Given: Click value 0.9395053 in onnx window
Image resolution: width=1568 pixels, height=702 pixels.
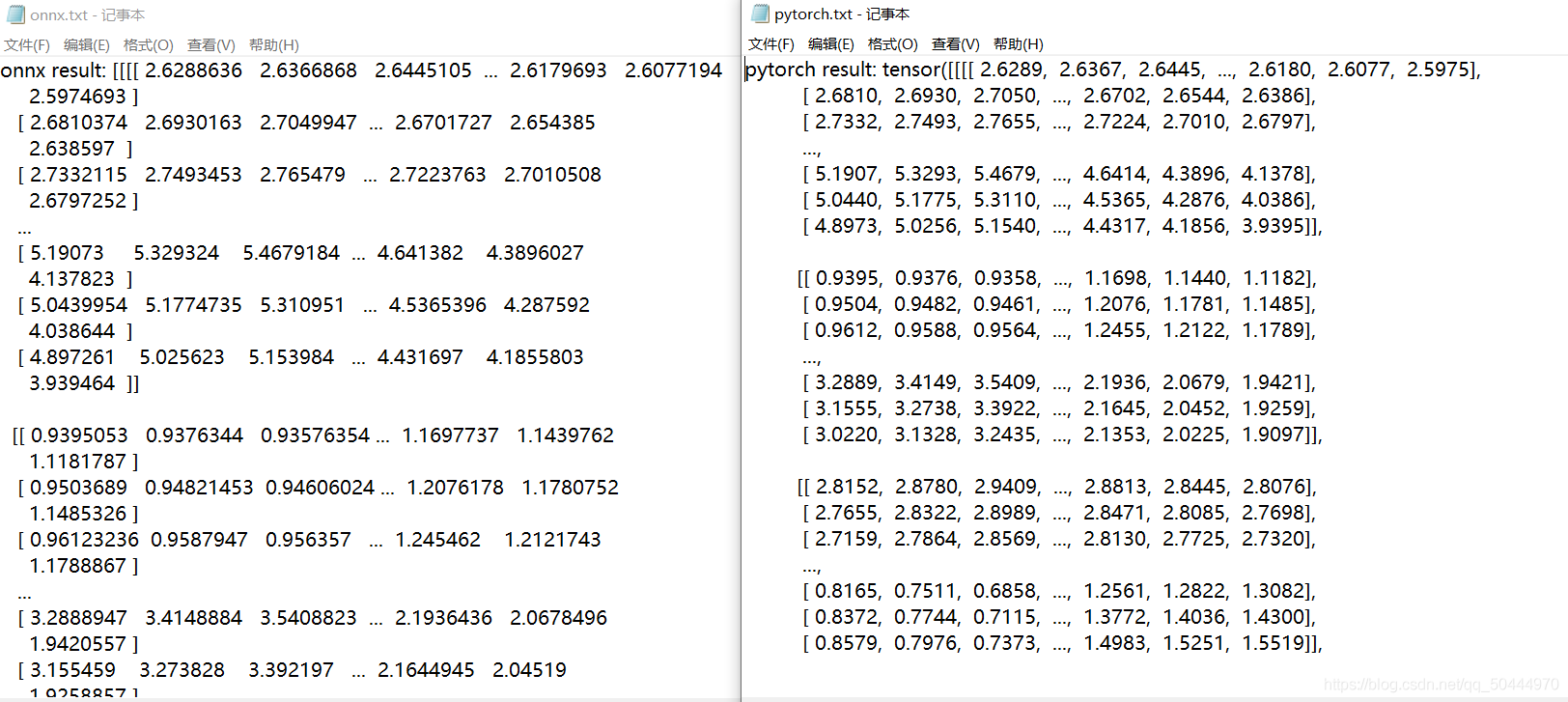Looking at the screenshot, I should point(79,435).
